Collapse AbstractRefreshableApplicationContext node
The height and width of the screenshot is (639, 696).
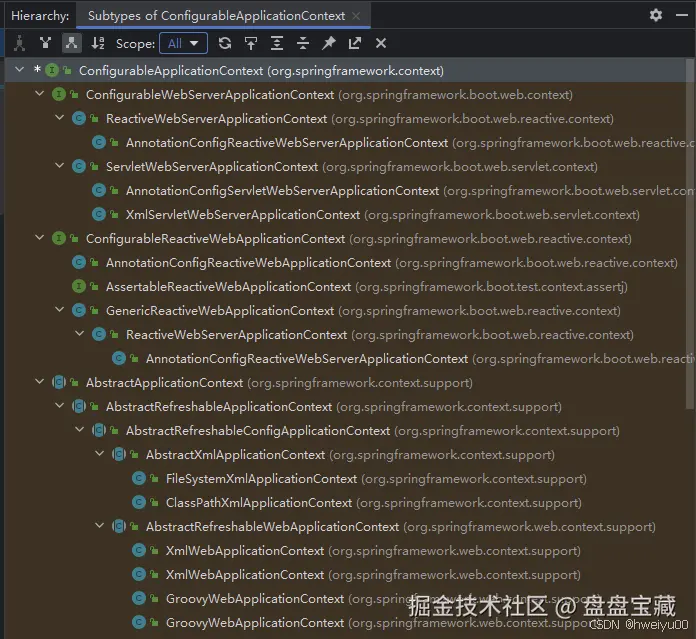(59, 405)
